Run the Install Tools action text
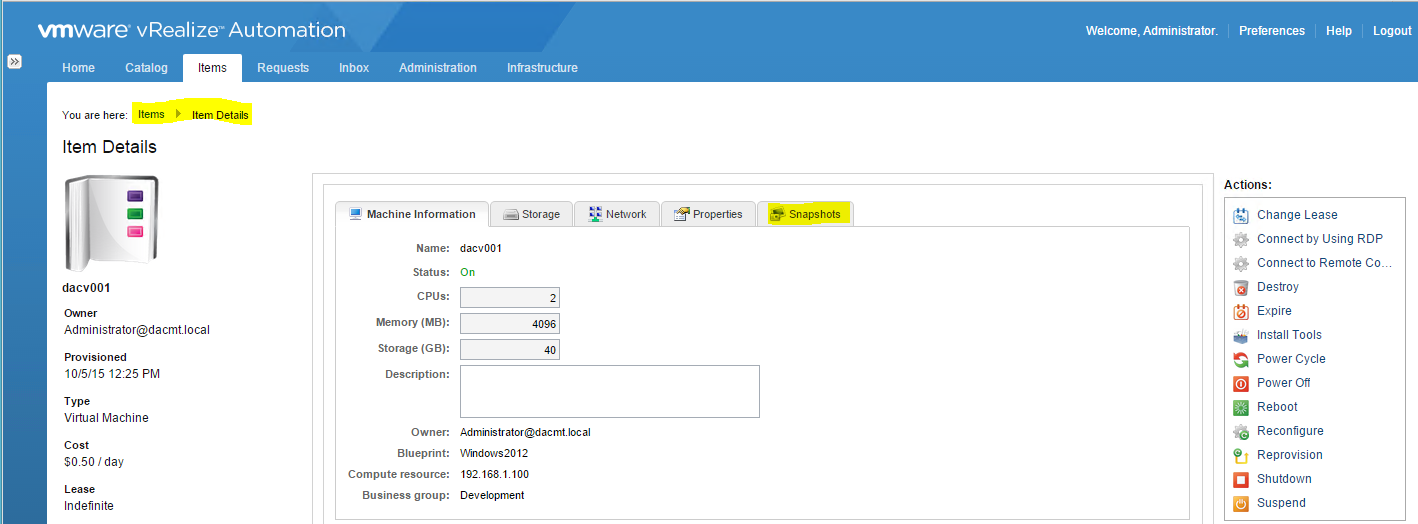Viewport: 1418px width, 524px height. coord(1289,335)
